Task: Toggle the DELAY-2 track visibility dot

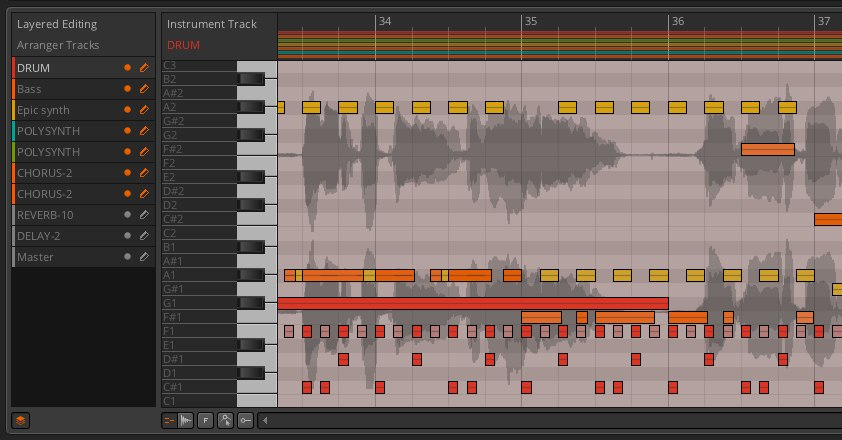Action: pos(127,236)
